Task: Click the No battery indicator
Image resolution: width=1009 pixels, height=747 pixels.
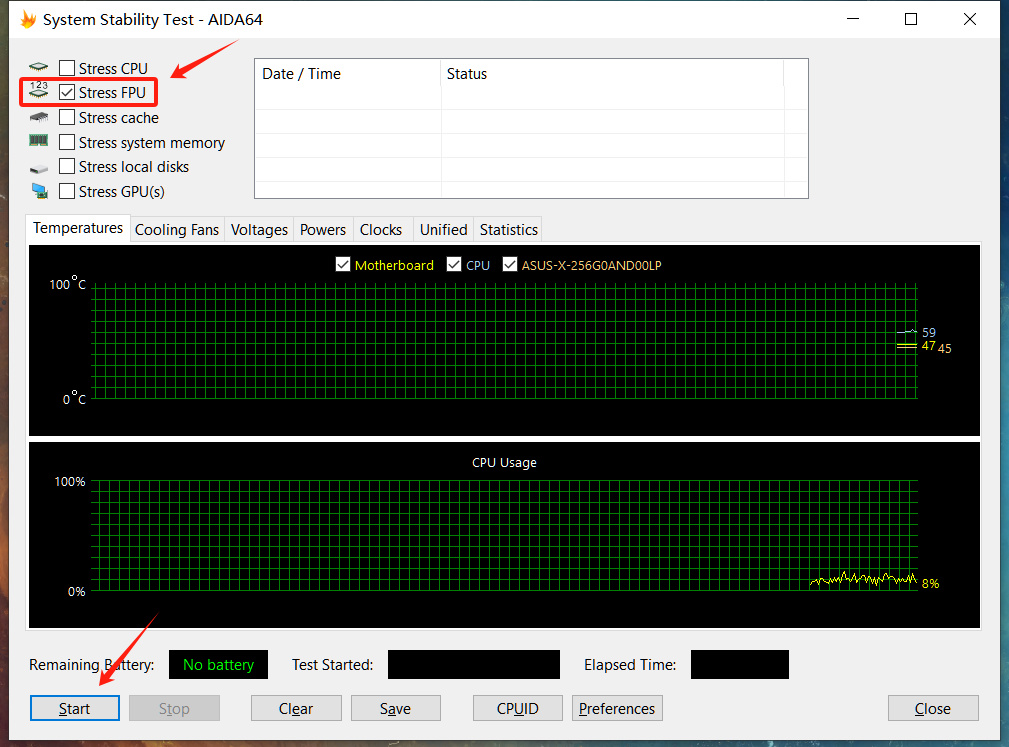Action: tap(218, 665)
